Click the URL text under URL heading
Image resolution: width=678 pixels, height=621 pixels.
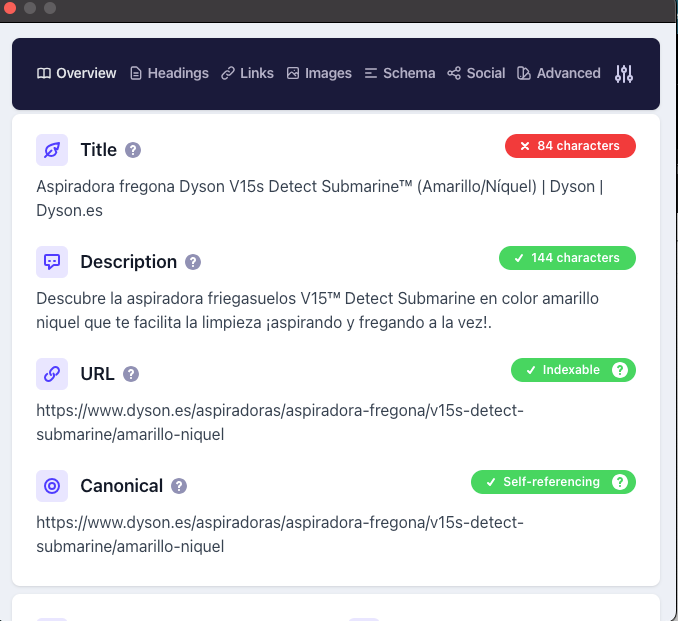coord(280,422)
